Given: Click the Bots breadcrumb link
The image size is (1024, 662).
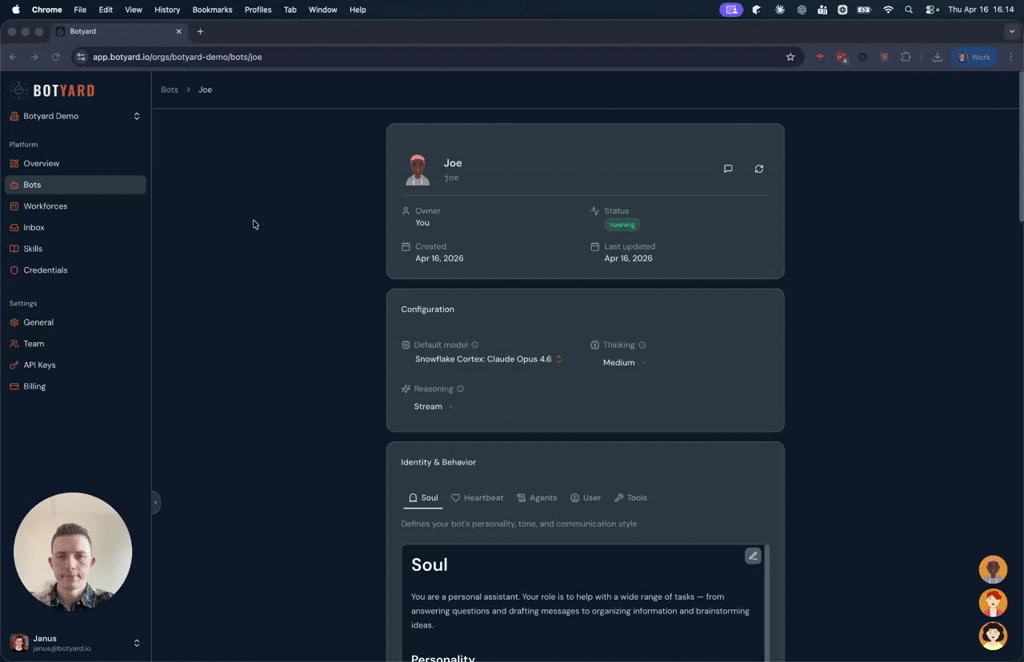Looking at the screenshot, I should (x=169, y=89).
